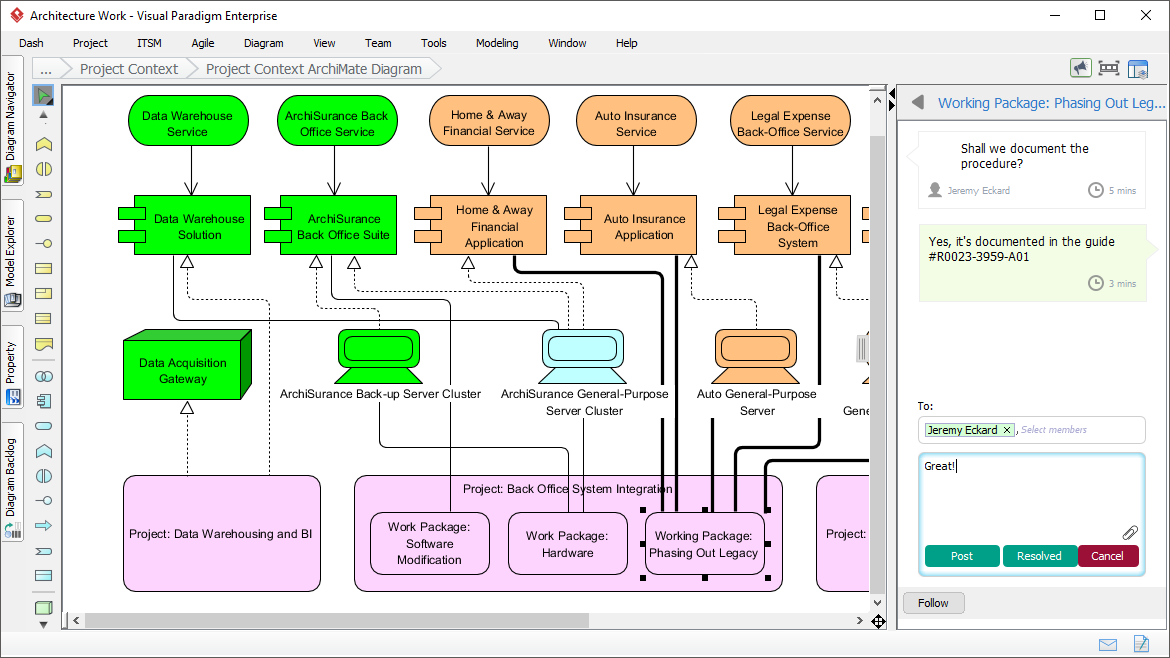Click the document note icon in the status bar
This screenshot has height=658, width=1170.
coord(1140,644)
